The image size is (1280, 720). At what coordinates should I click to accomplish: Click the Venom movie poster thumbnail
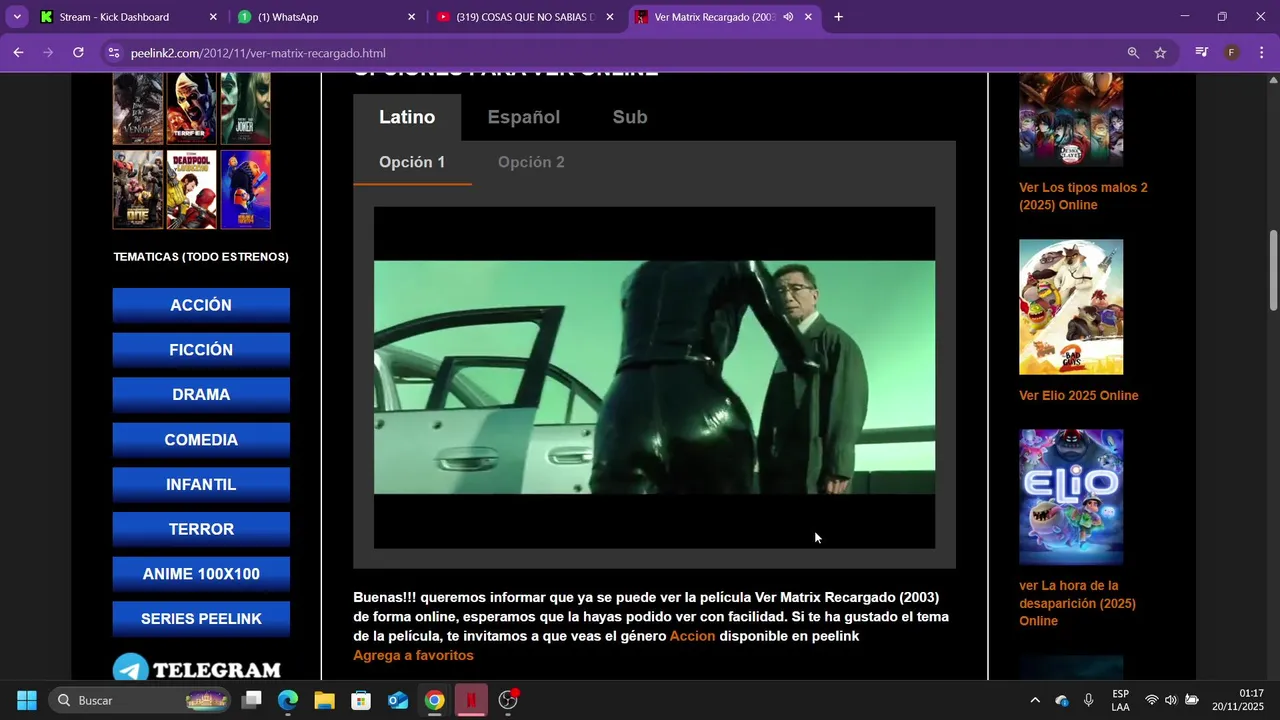[x=138, y=108]
